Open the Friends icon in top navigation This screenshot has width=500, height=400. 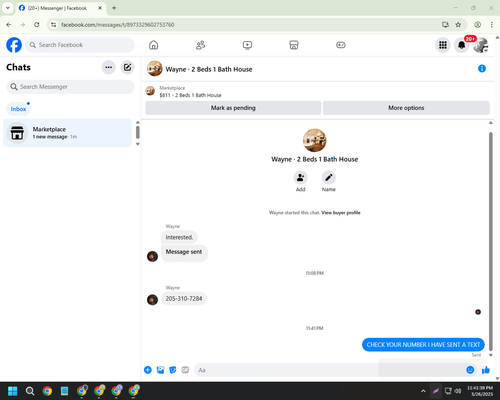pyautogui.click(x=200, y=45)
